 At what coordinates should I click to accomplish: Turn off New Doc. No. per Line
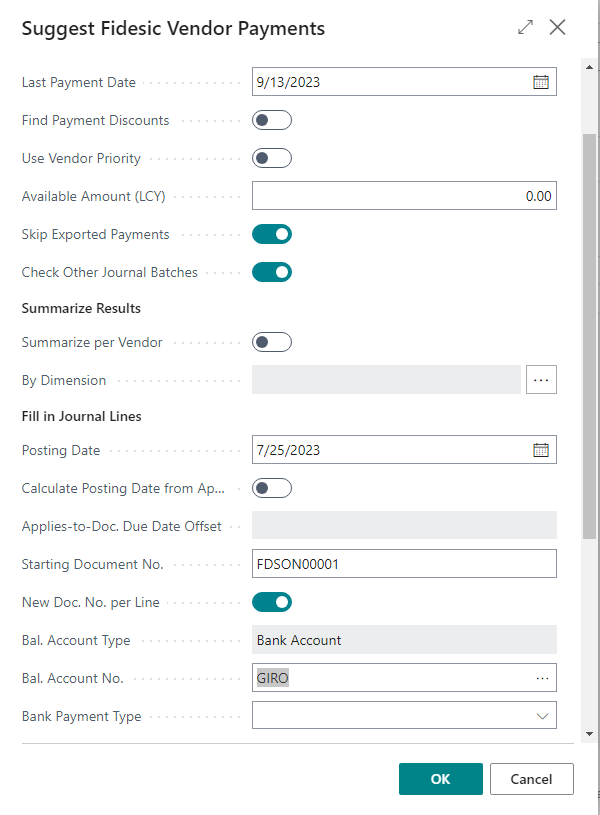271,601
